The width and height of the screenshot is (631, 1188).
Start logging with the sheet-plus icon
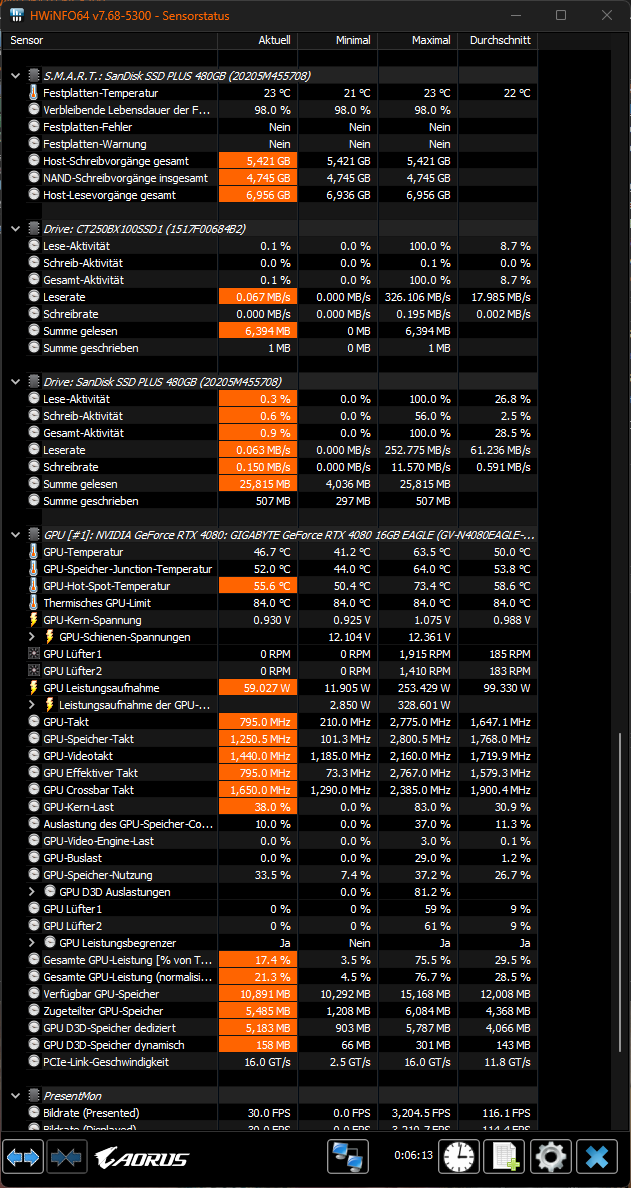coord(504,1157)
